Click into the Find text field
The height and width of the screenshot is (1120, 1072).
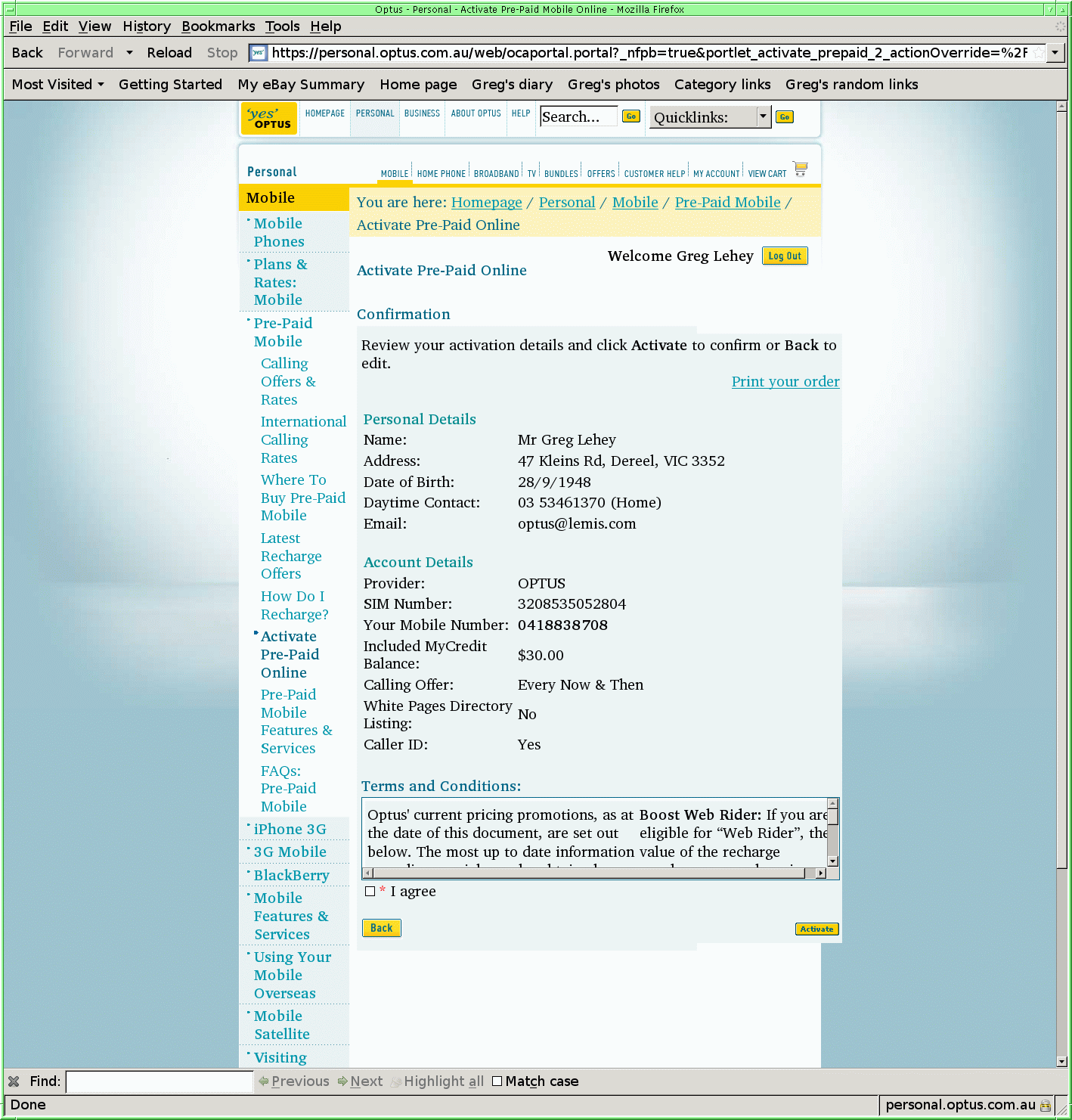click(159, 1081)
